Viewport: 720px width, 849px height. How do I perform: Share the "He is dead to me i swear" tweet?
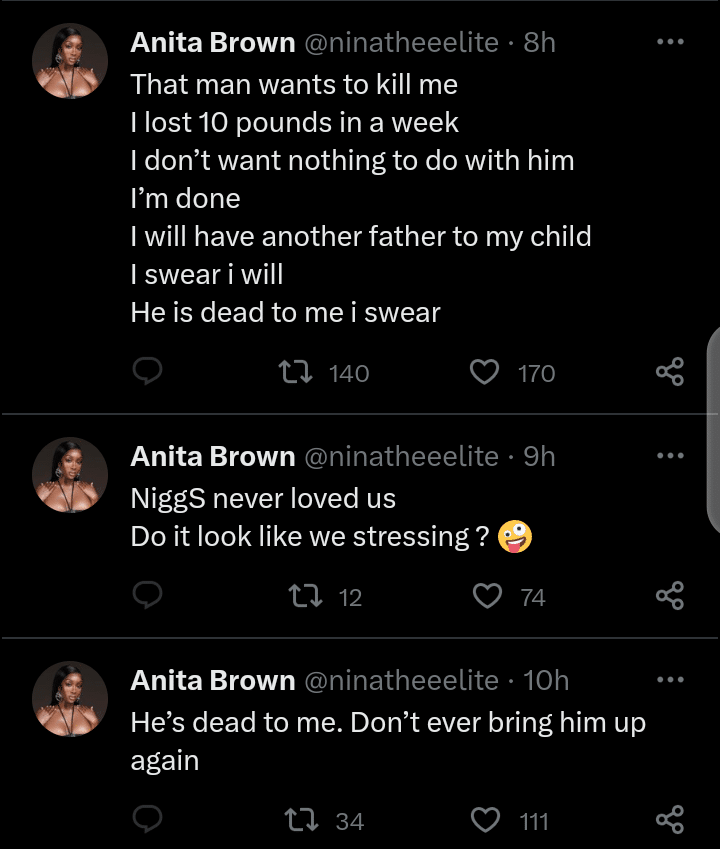click(x=669, y=373)
